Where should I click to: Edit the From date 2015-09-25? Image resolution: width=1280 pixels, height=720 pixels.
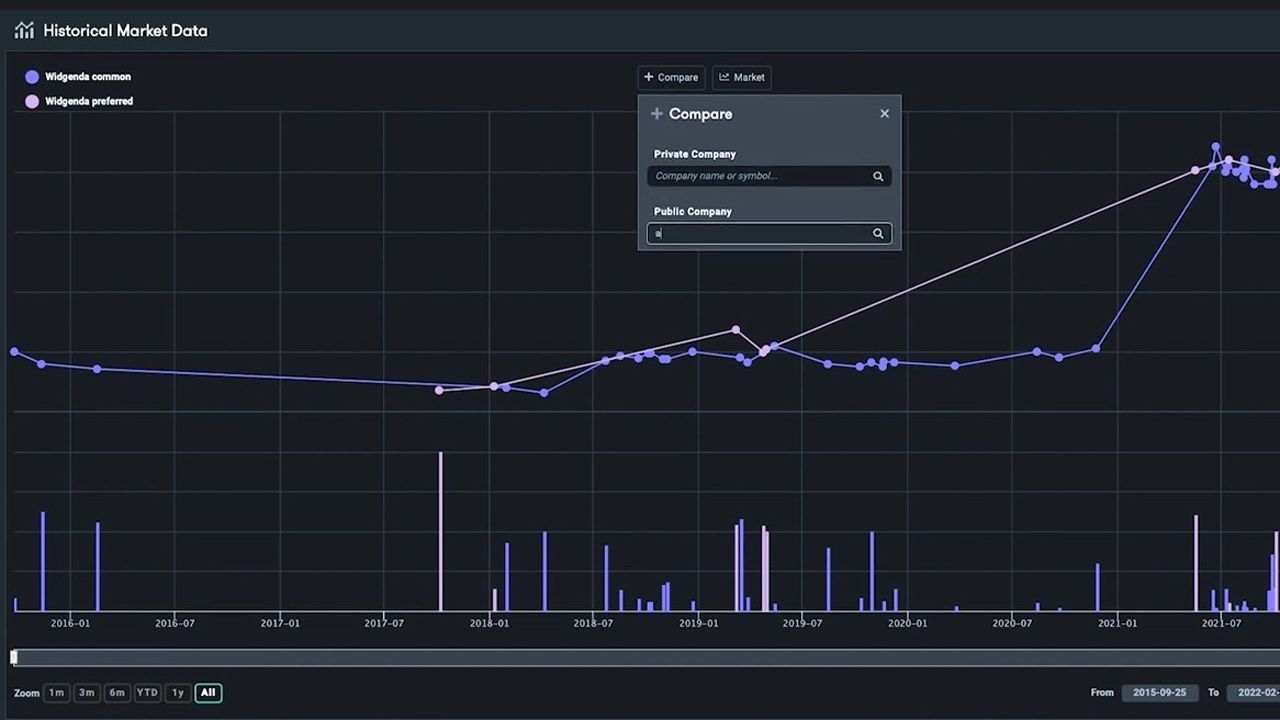click(x=1160, y=692)
